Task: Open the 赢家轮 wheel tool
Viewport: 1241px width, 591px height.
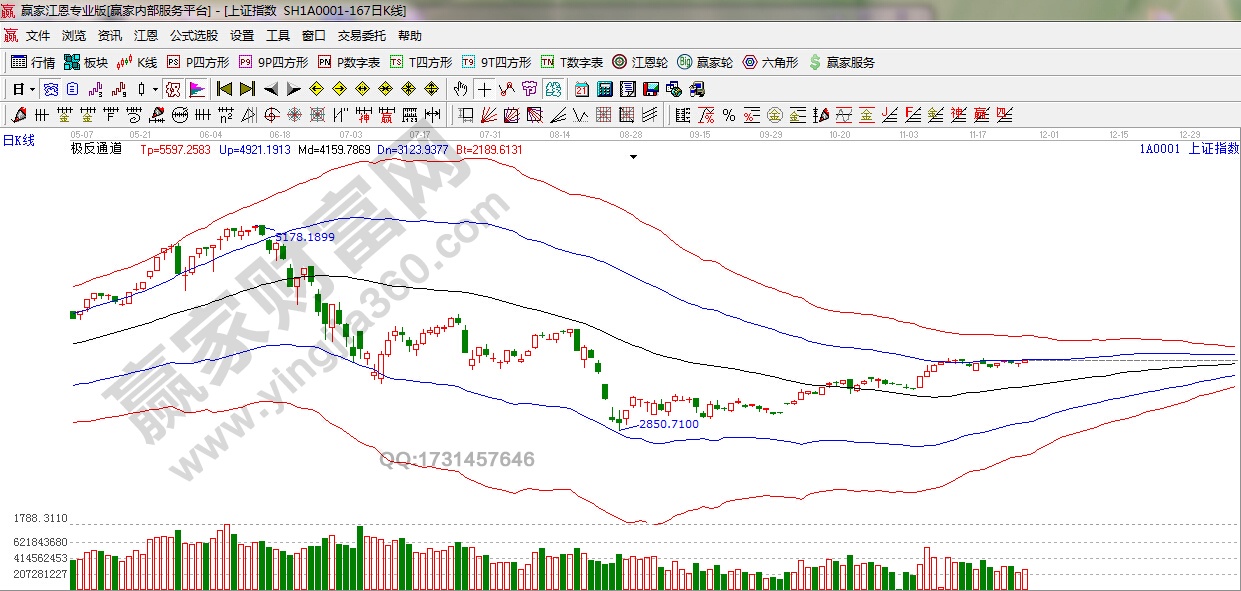Action: pyautogui.click(x=705, y=62)
